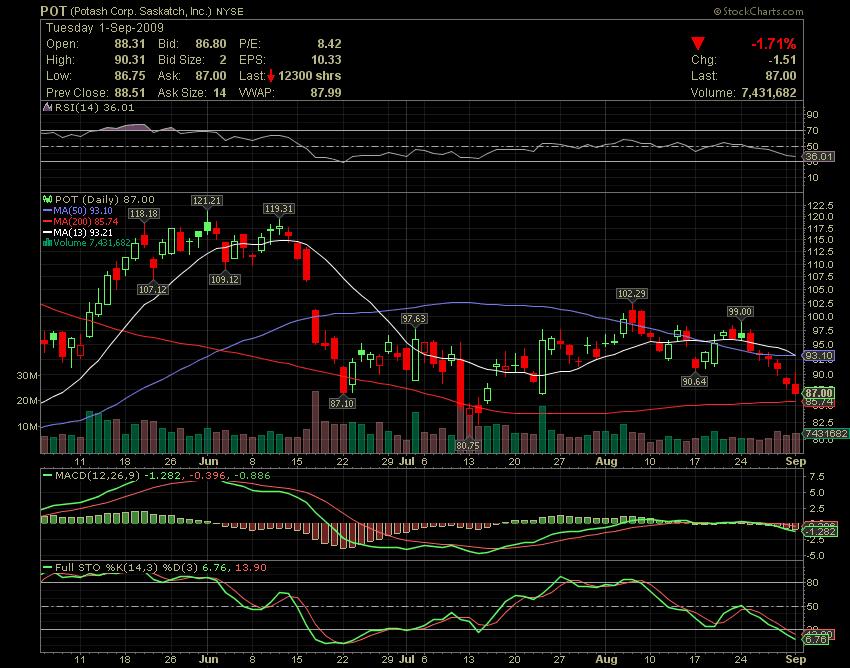Click the 97.63 price label
The height and width of the screenshot is (668, 850).
pos(414,319)
